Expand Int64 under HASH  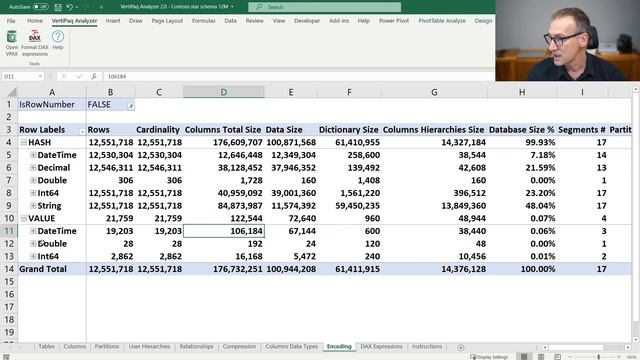coord(33,193)
